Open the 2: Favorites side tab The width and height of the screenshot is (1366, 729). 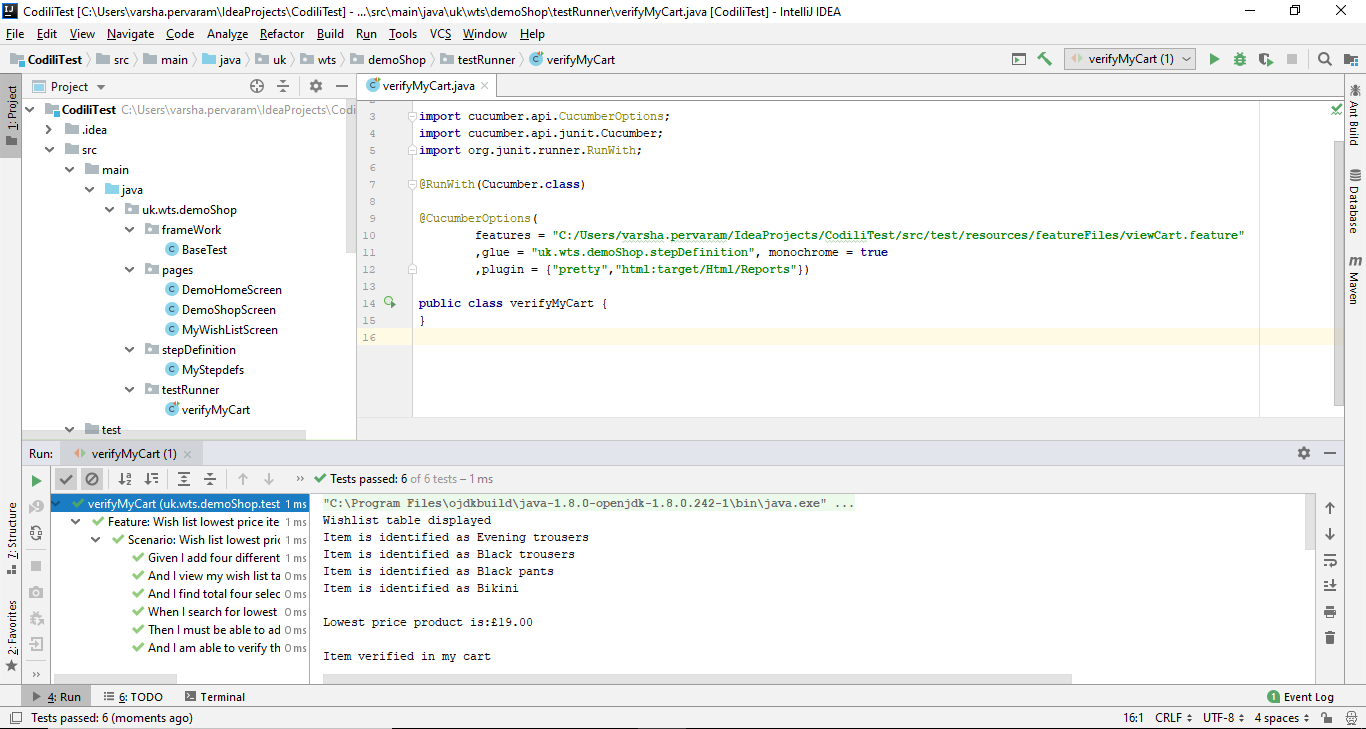point(11,634)
